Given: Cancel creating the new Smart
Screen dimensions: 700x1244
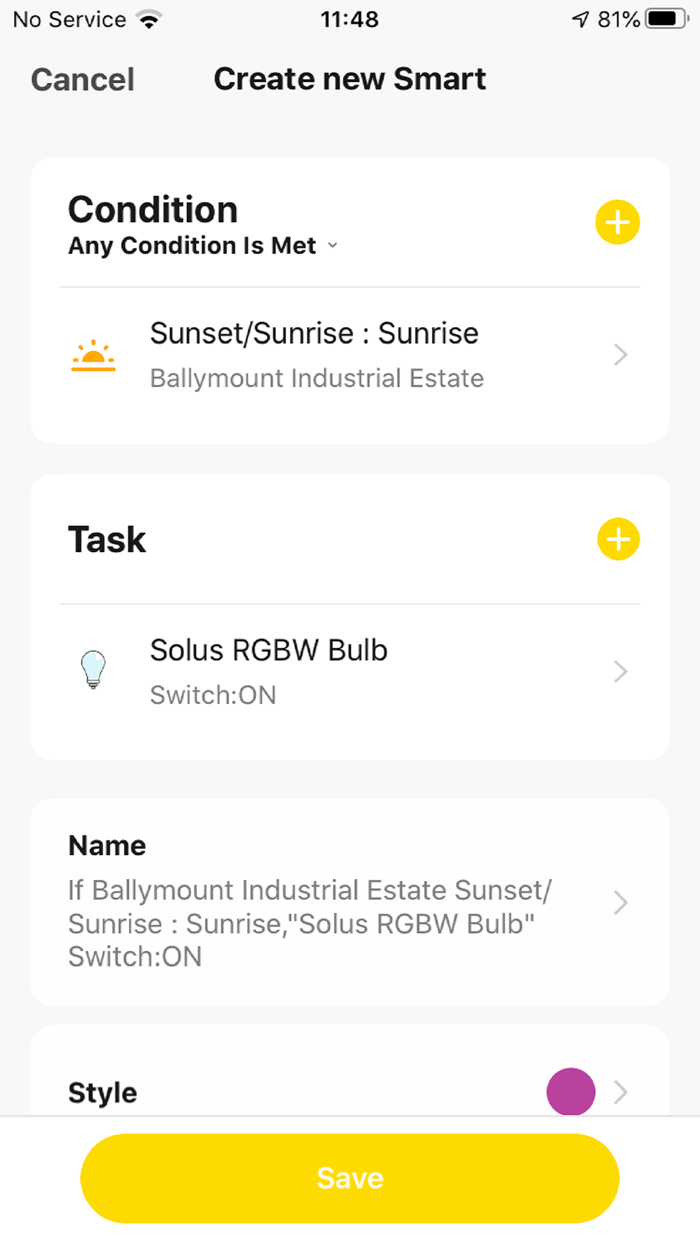Looking at the screenshot, I should click(x=82, y=79).
